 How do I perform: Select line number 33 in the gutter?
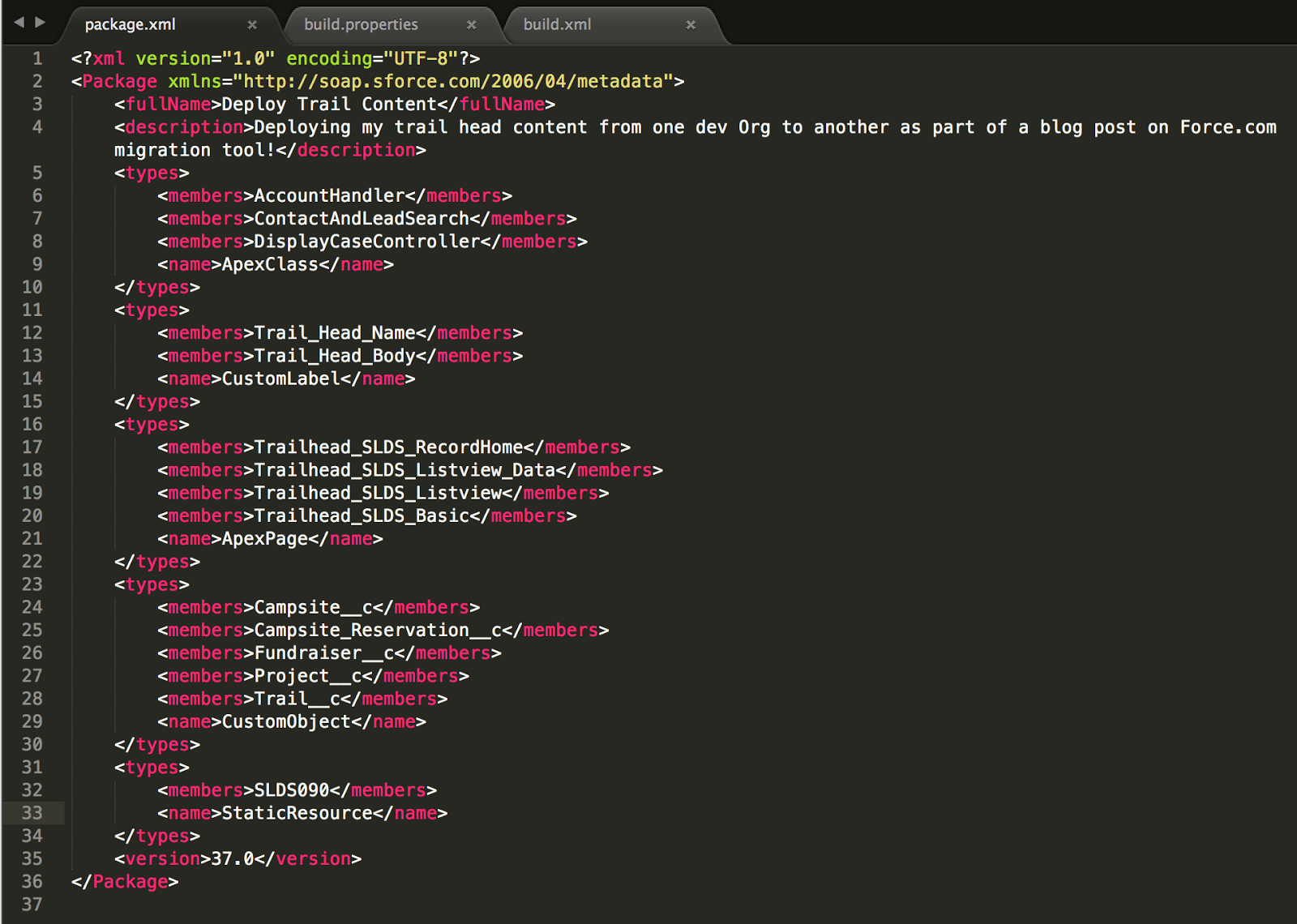pyautogui.click(x=32, y=812)
